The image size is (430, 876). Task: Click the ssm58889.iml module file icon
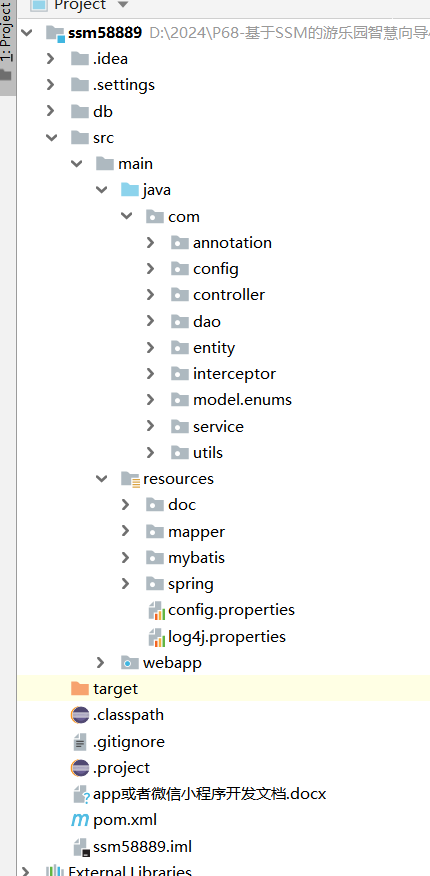tap(82, 847)
